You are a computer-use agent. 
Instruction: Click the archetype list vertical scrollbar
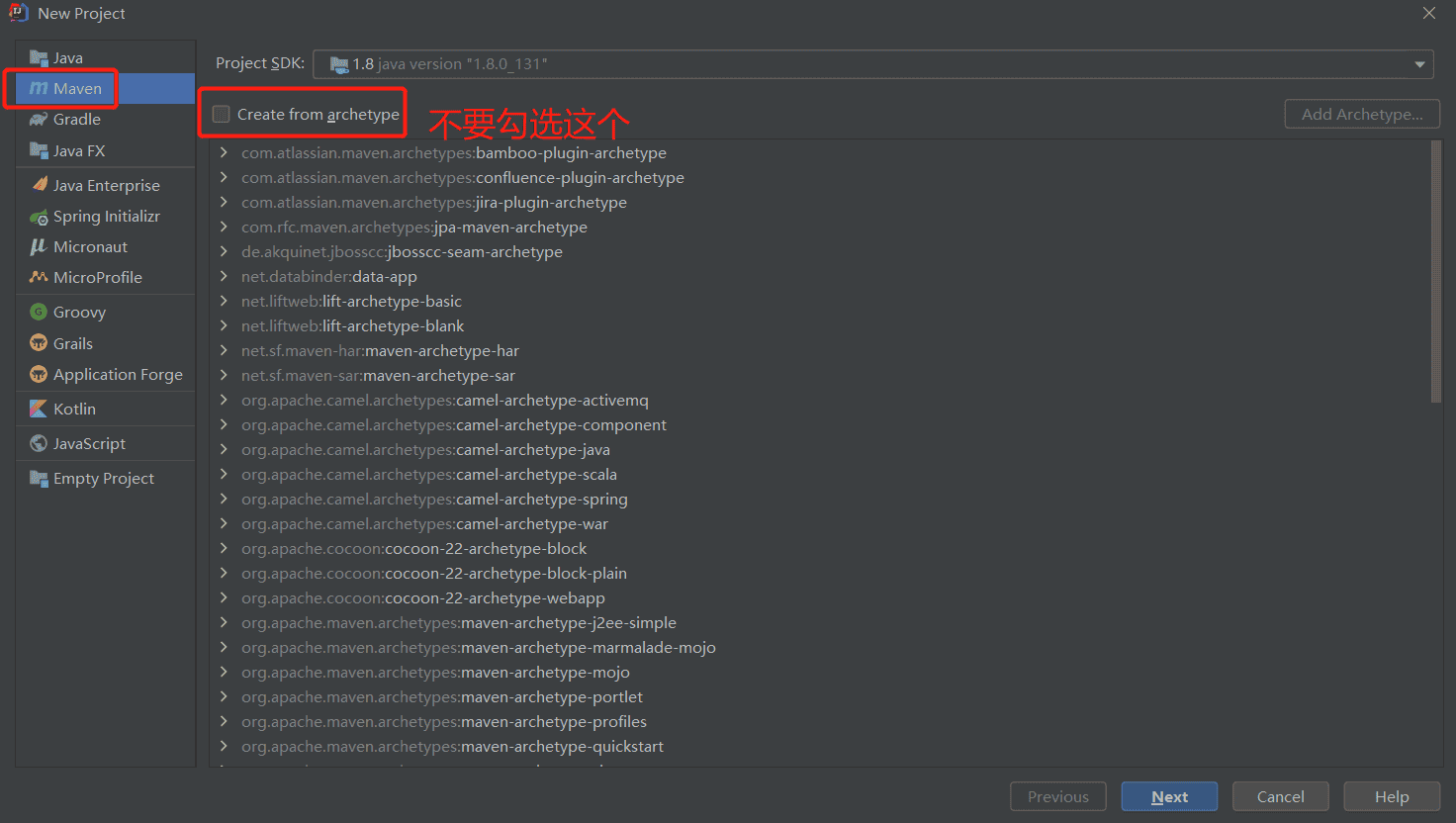tap(1436, 272)
